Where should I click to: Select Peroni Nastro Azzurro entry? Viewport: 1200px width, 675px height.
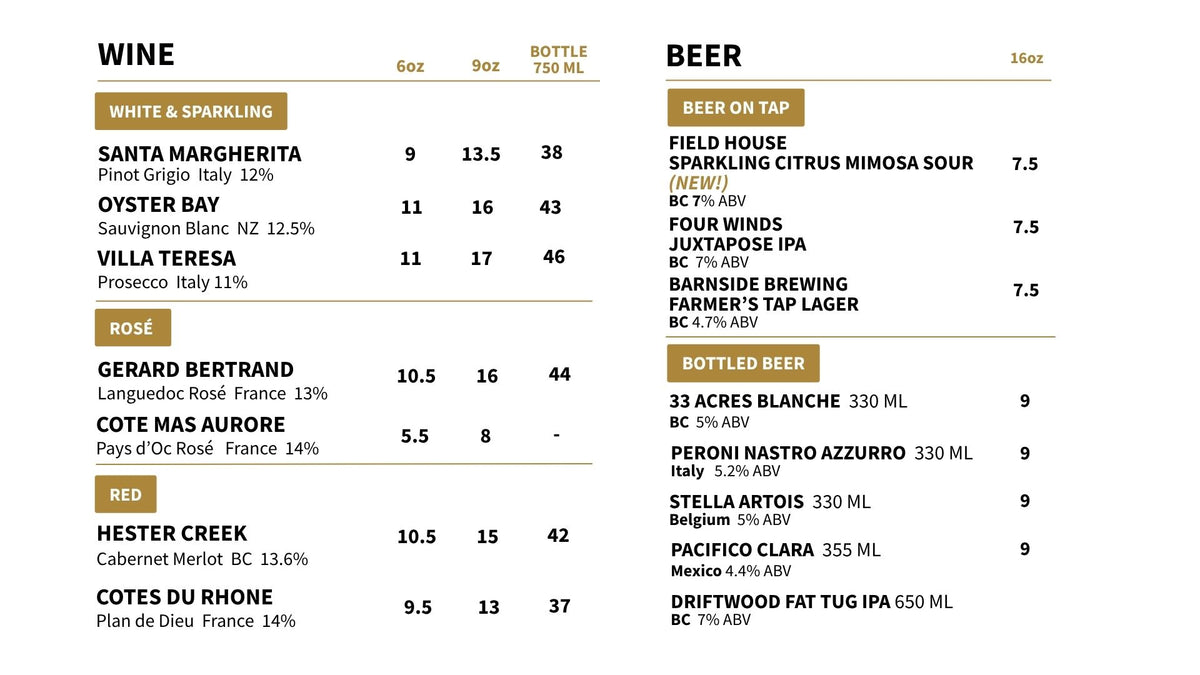(x=821, y=461)
